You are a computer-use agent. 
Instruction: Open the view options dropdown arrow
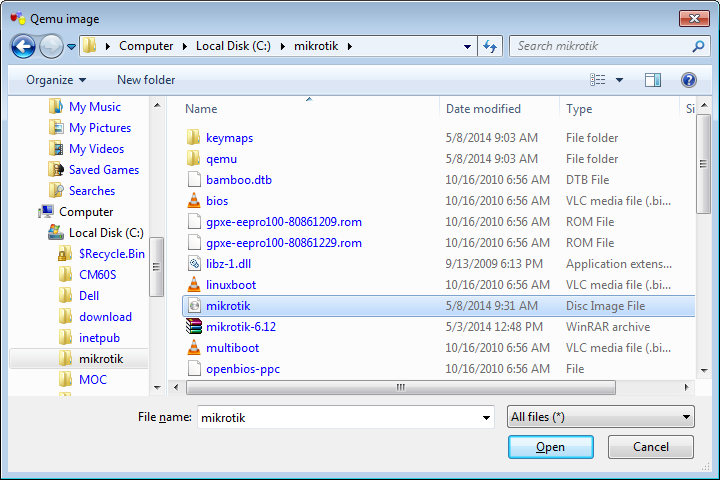pyautogui.click(x=619, y=80)
